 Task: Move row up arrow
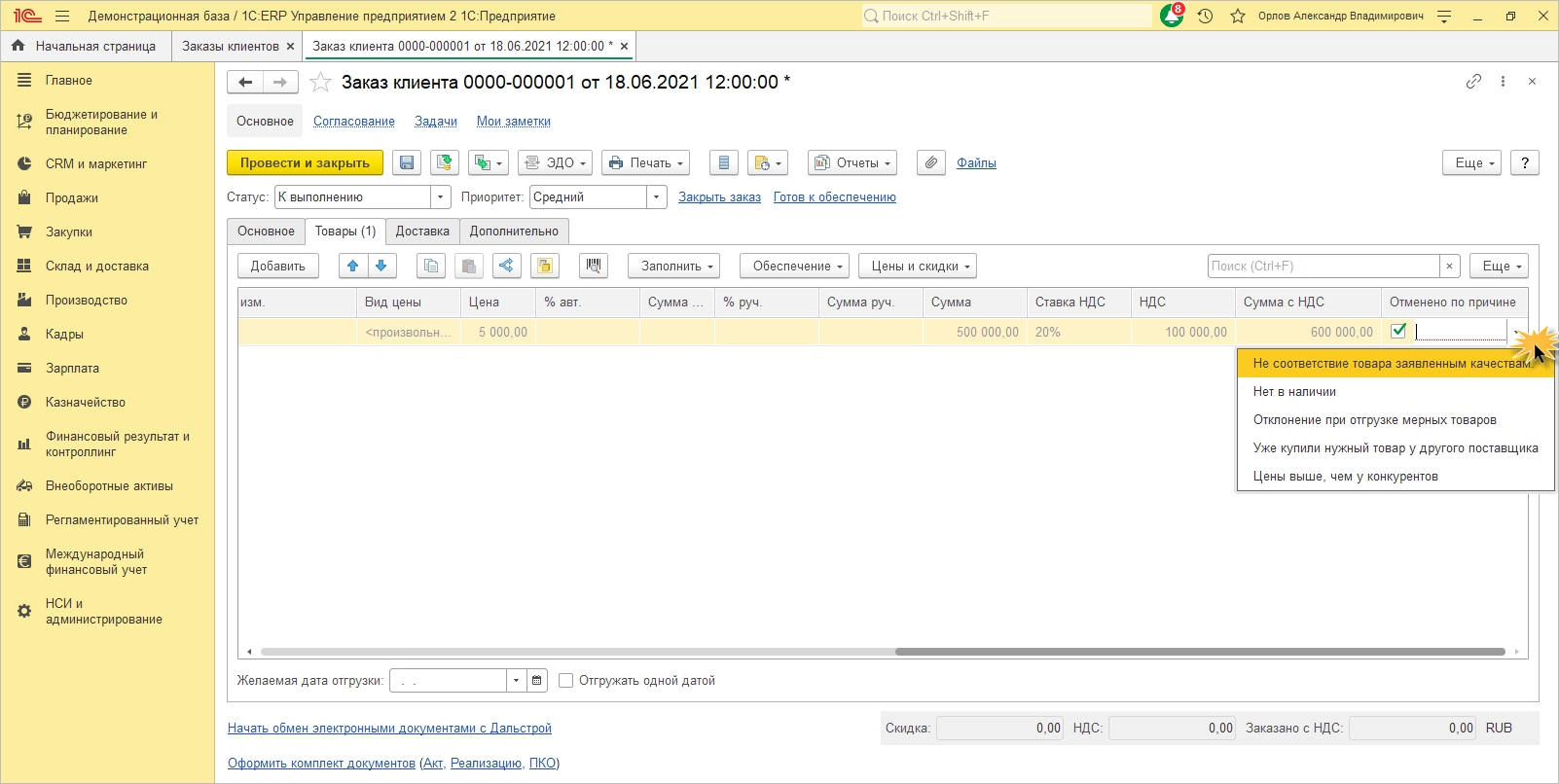click(x=353, y=266)
